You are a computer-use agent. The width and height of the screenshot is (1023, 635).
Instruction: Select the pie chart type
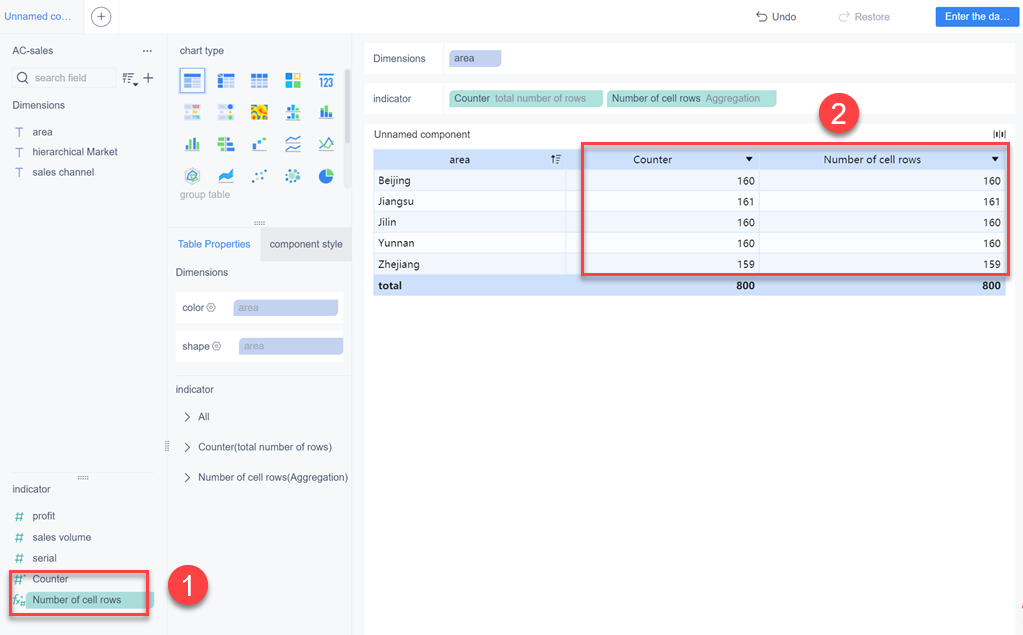click(x=326, y=176)
